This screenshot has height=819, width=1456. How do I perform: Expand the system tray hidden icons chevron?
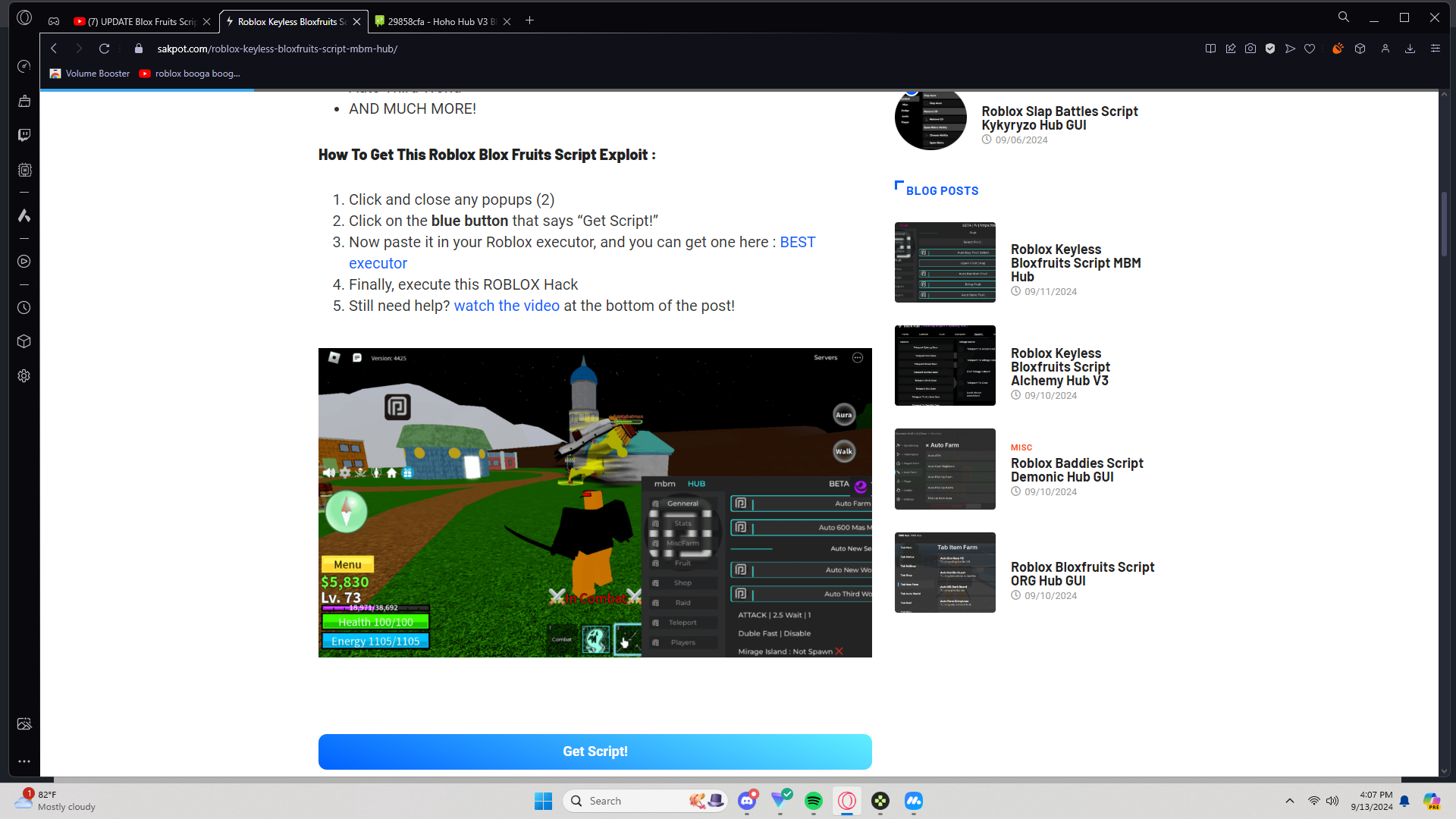click(1290, 801)
